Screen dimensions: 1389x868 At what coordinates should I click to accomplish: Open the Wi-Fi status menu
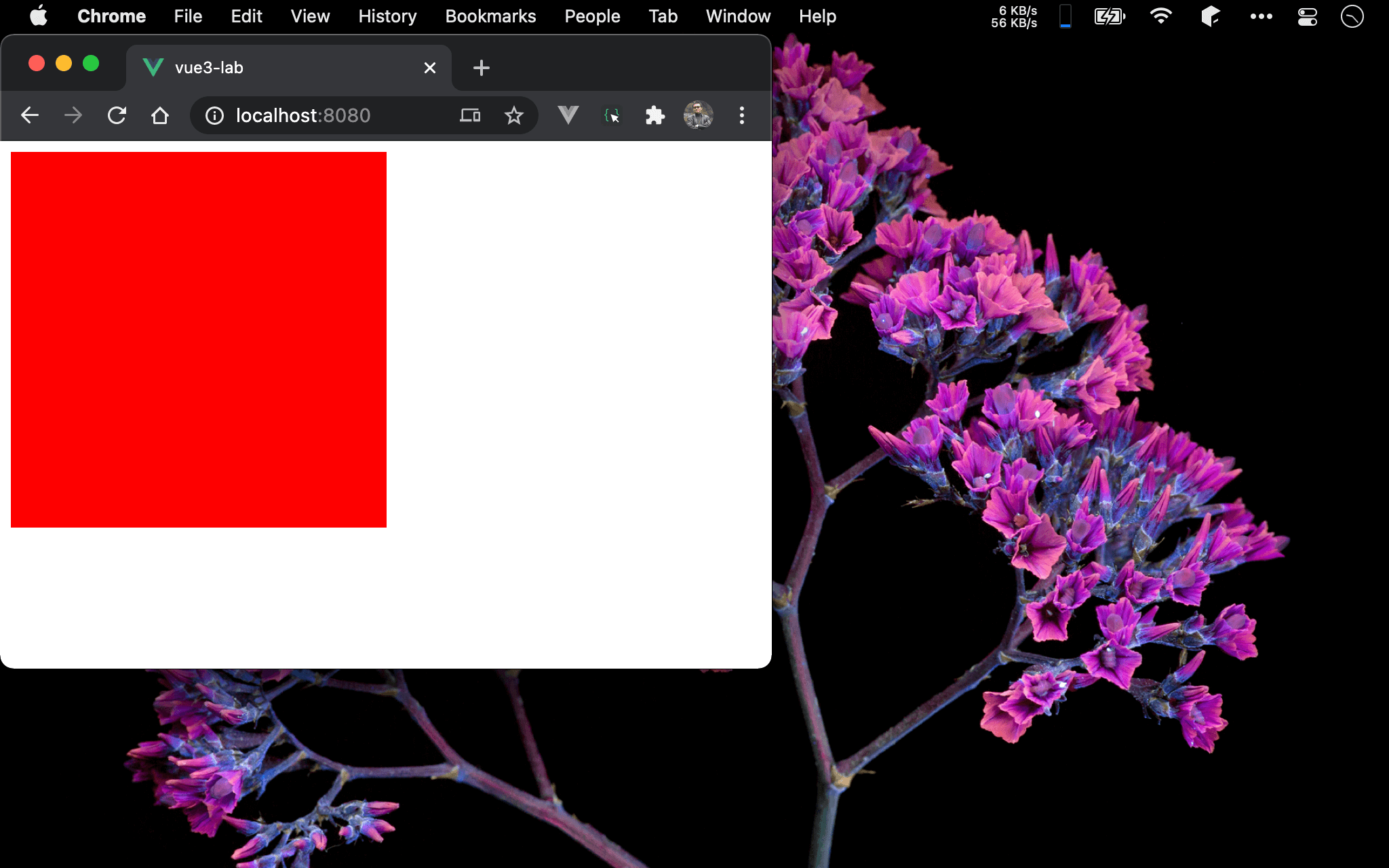coord(1161,16)
